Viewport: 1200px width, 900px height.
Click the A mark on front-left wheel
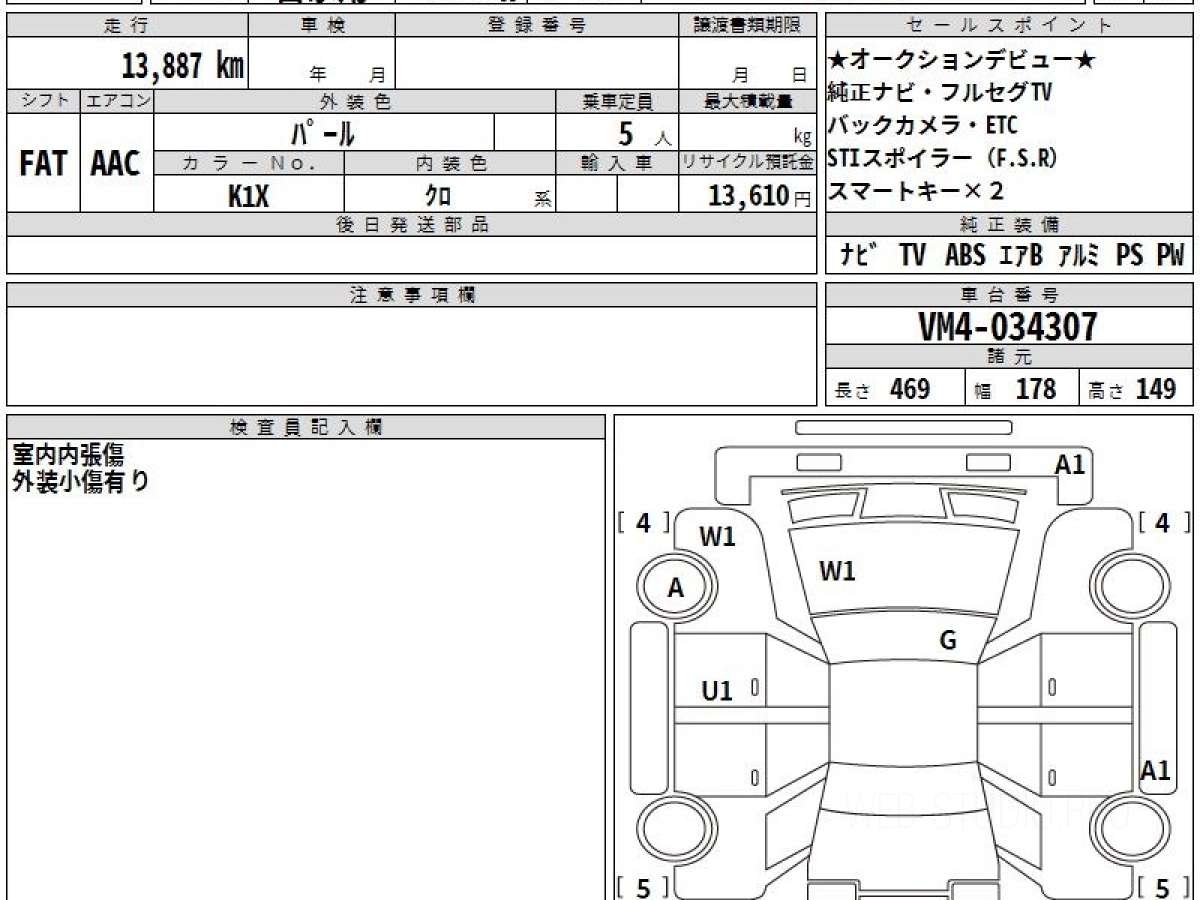(x=676, y=589)
